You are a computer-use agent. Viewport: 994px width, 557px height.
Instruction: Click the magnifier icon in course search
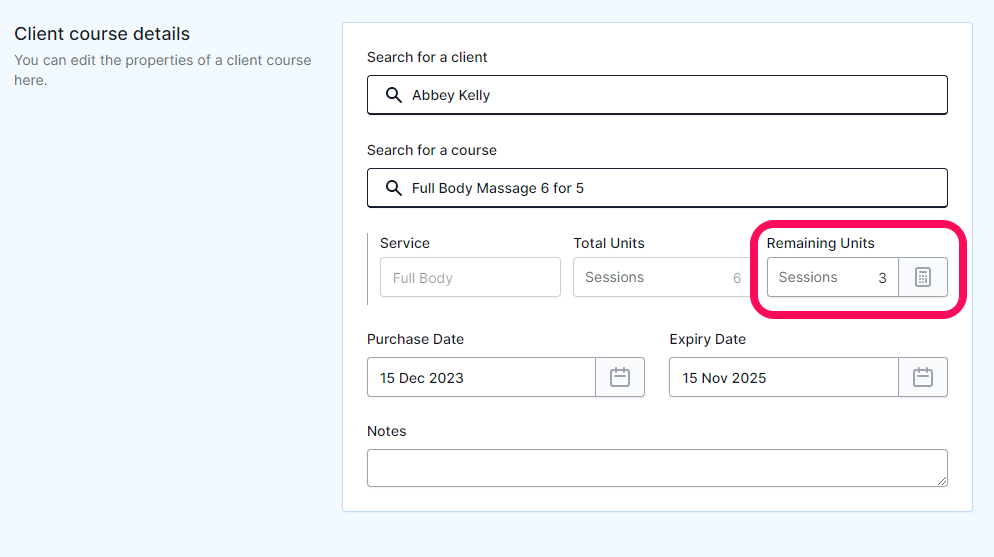[x=394, y=188]
